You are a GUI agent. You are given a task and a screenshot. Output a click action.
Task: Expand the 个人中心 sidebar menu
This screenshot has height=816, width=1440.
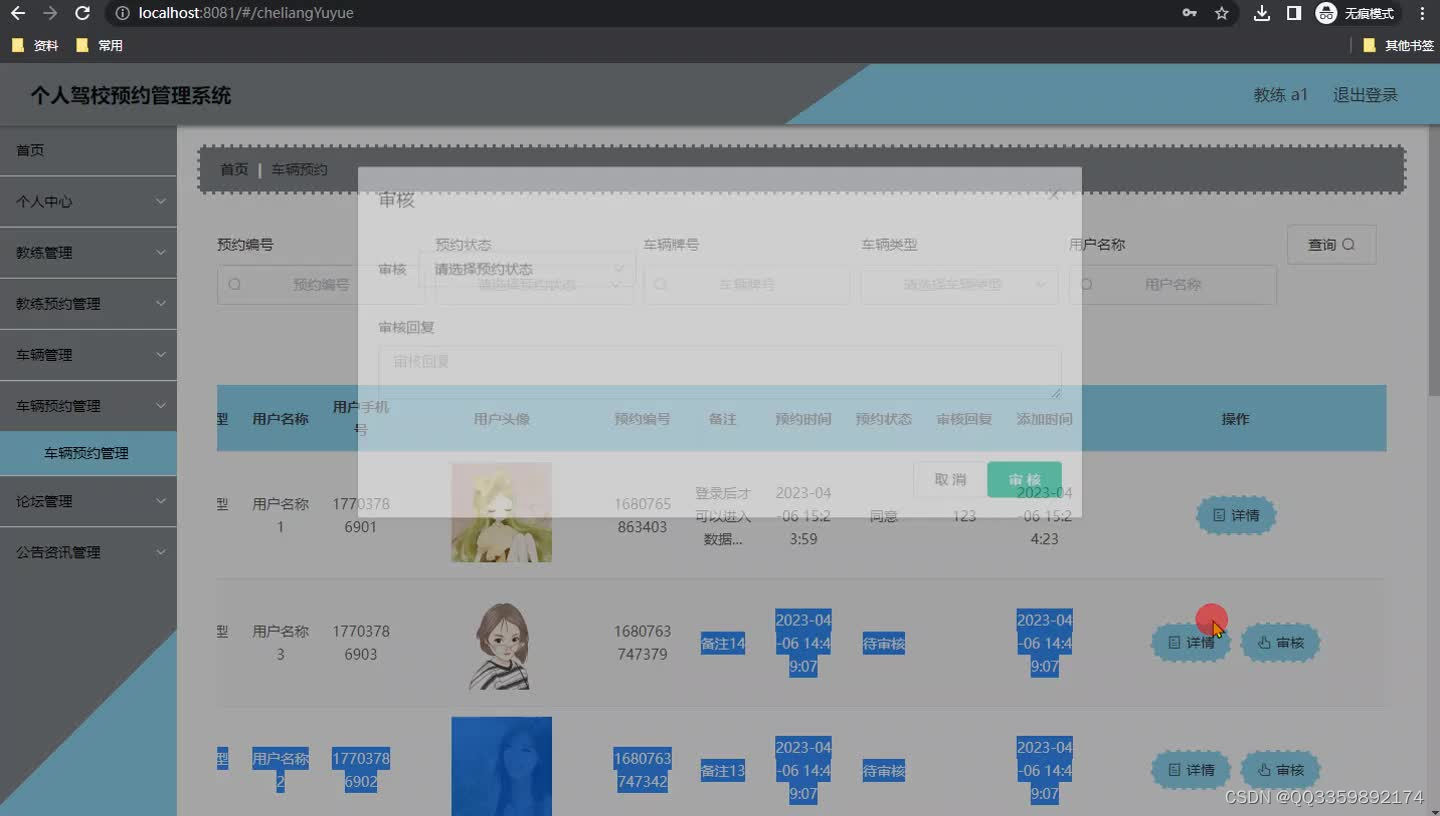click(x=88, y=201)
